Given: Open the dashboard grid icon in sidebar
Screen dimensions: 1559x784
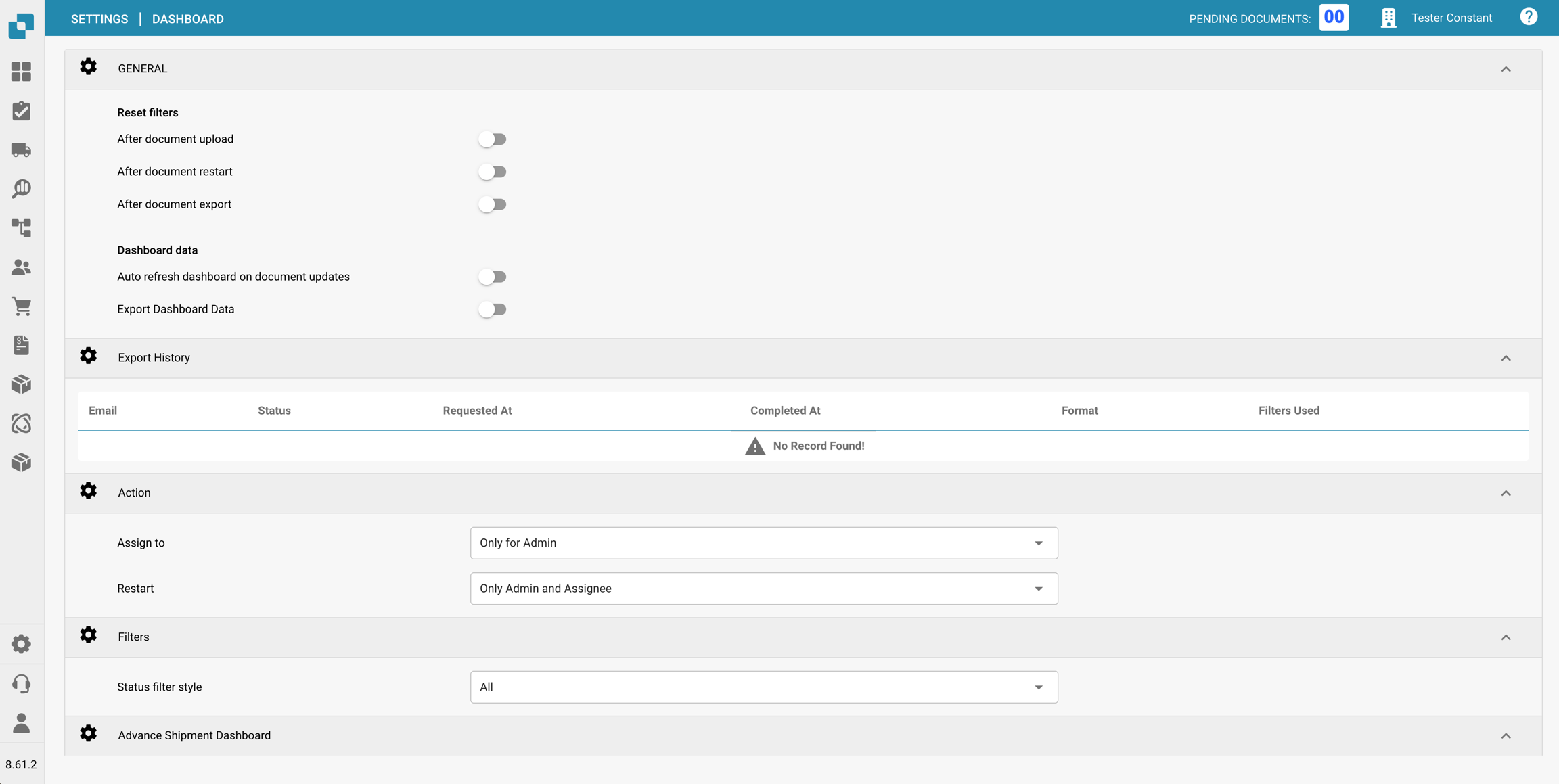Looking at the screenshot, I should 21,72.
